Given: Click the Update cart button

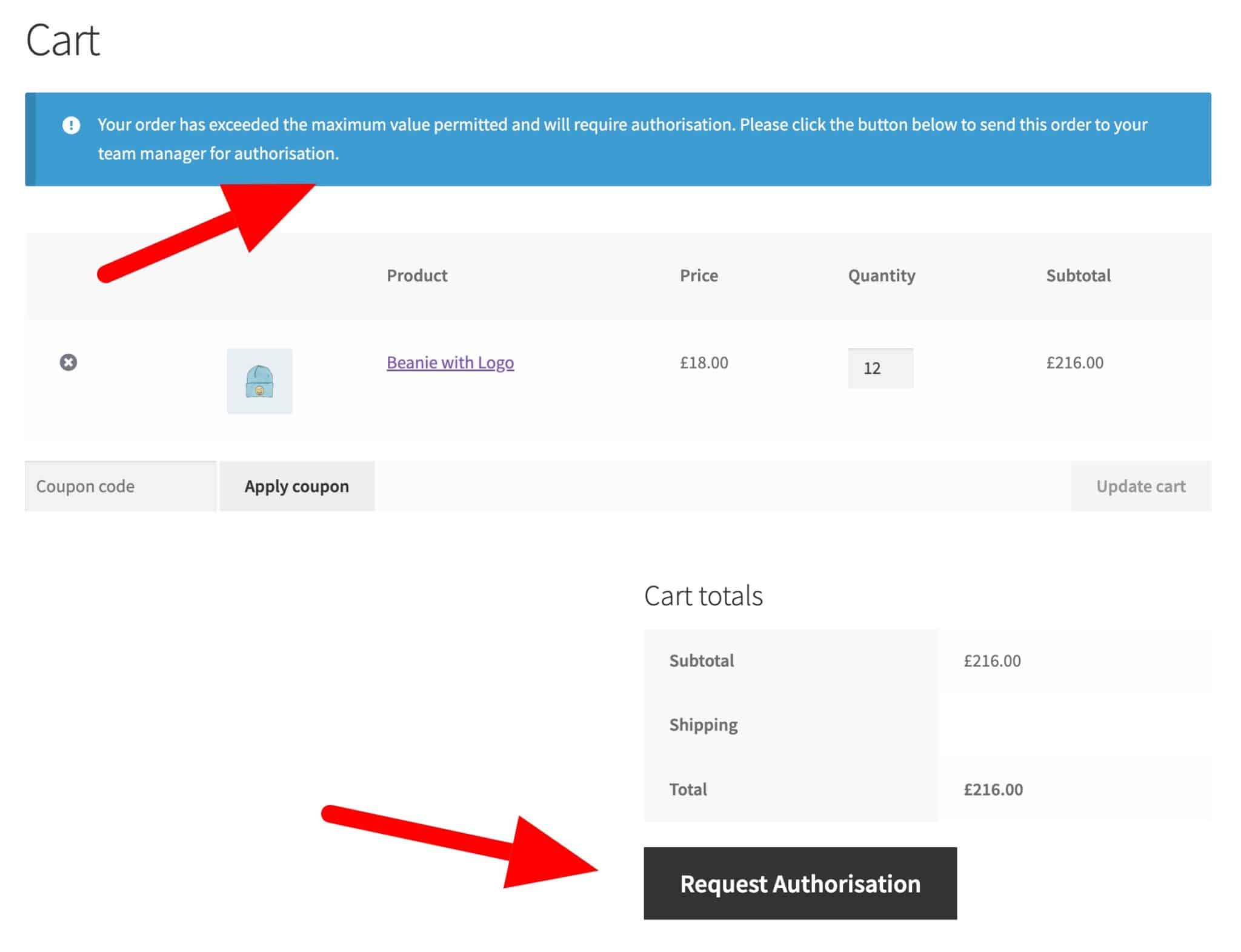Looking at the screenshot, I should (x=1140, y=486).
